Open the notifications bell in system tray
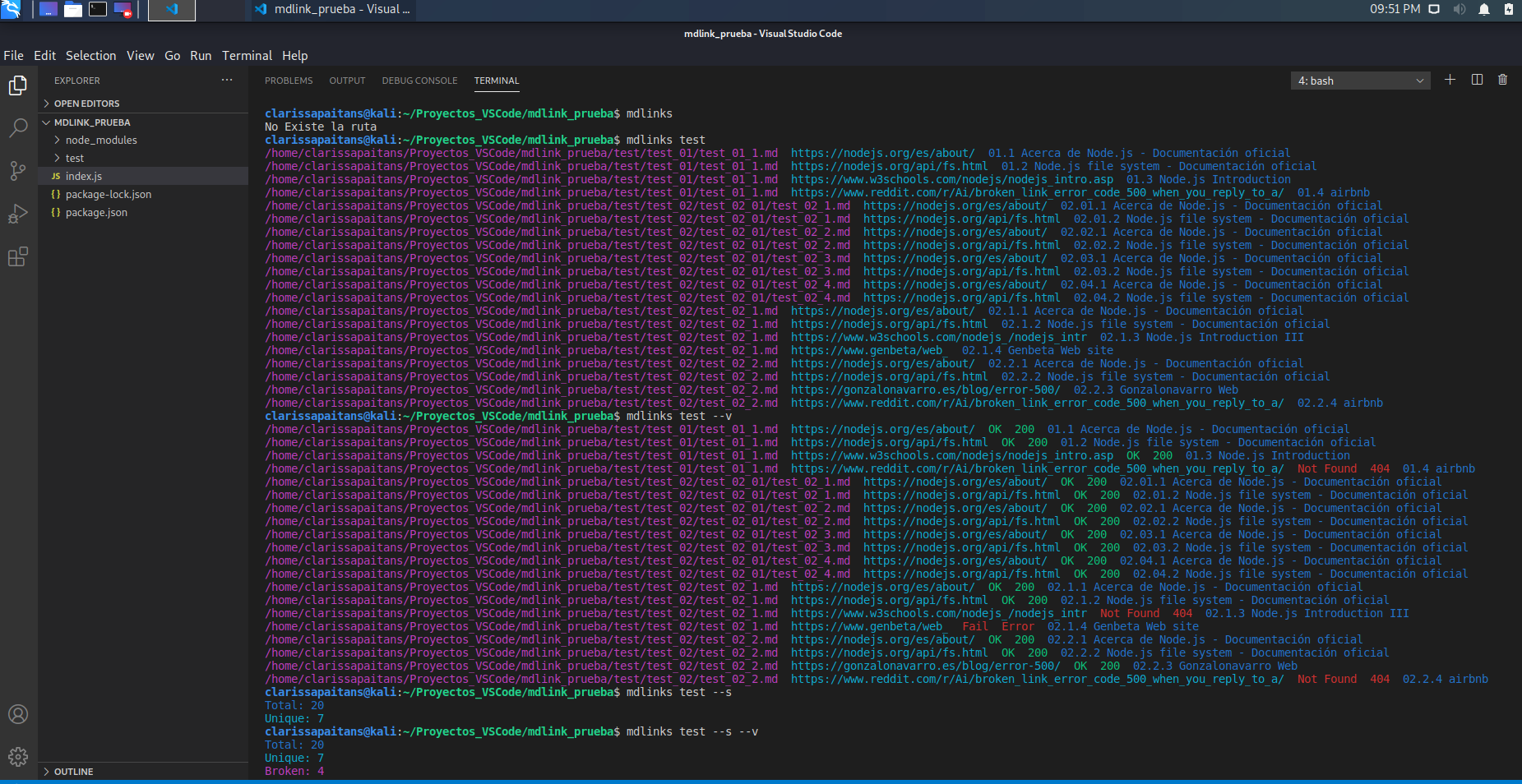Screen dimensions: 1522x784 click(1484, 9)
